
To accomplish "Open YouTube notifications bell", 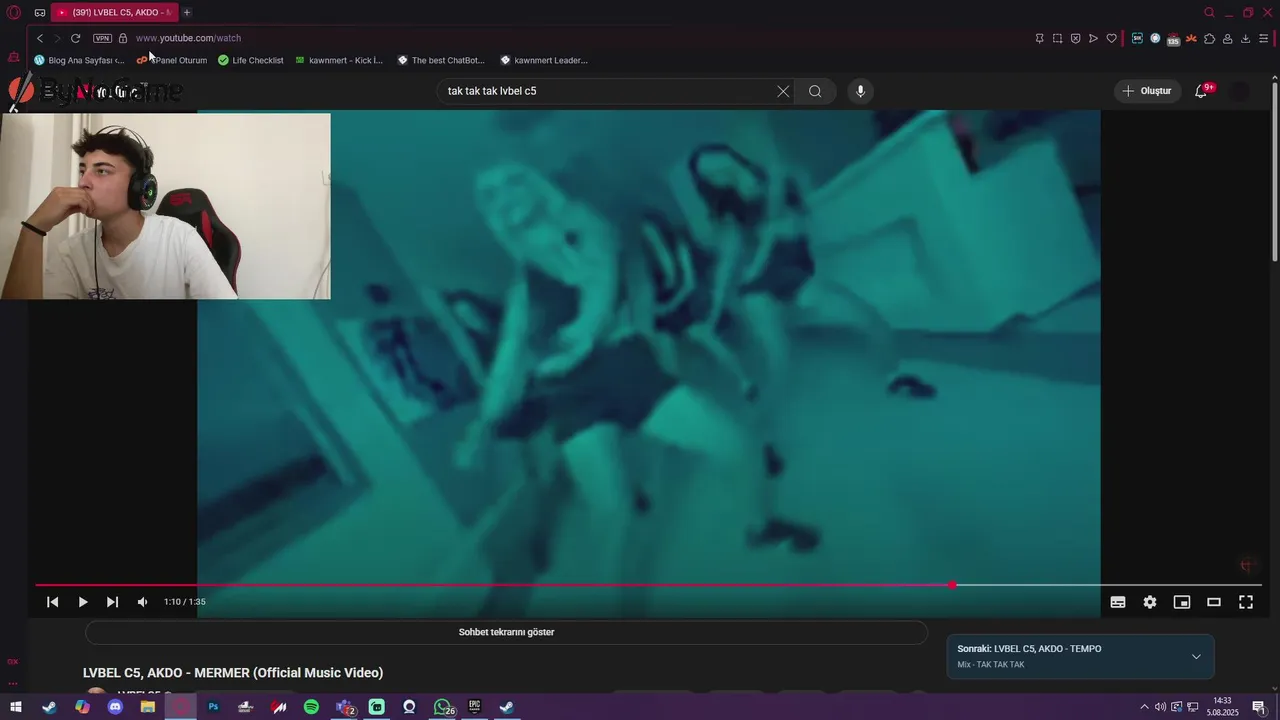I will 1202,91.
